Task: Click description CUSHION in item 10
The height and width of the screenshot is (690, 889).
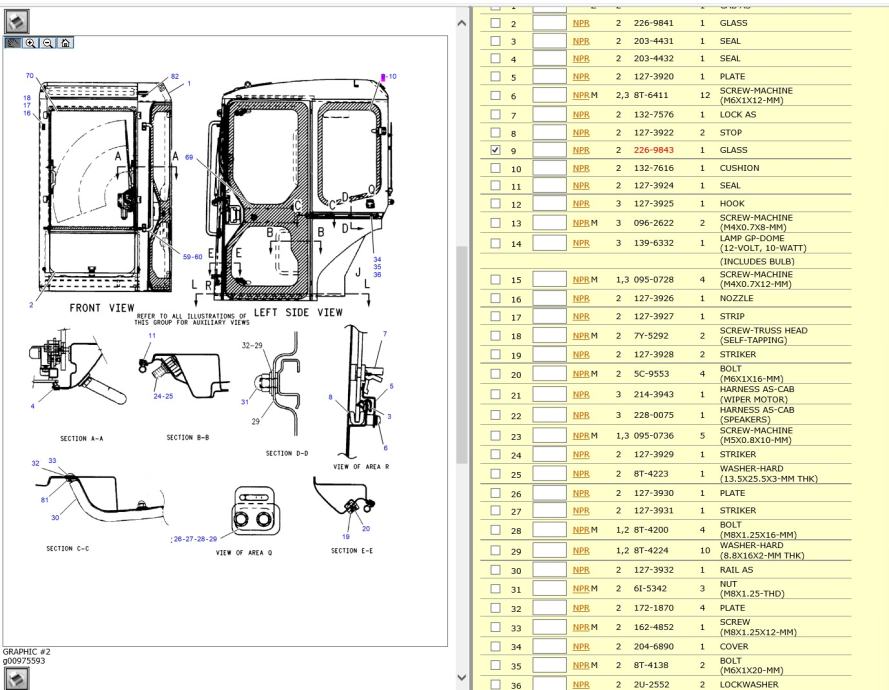Action: tap(739, 168)
